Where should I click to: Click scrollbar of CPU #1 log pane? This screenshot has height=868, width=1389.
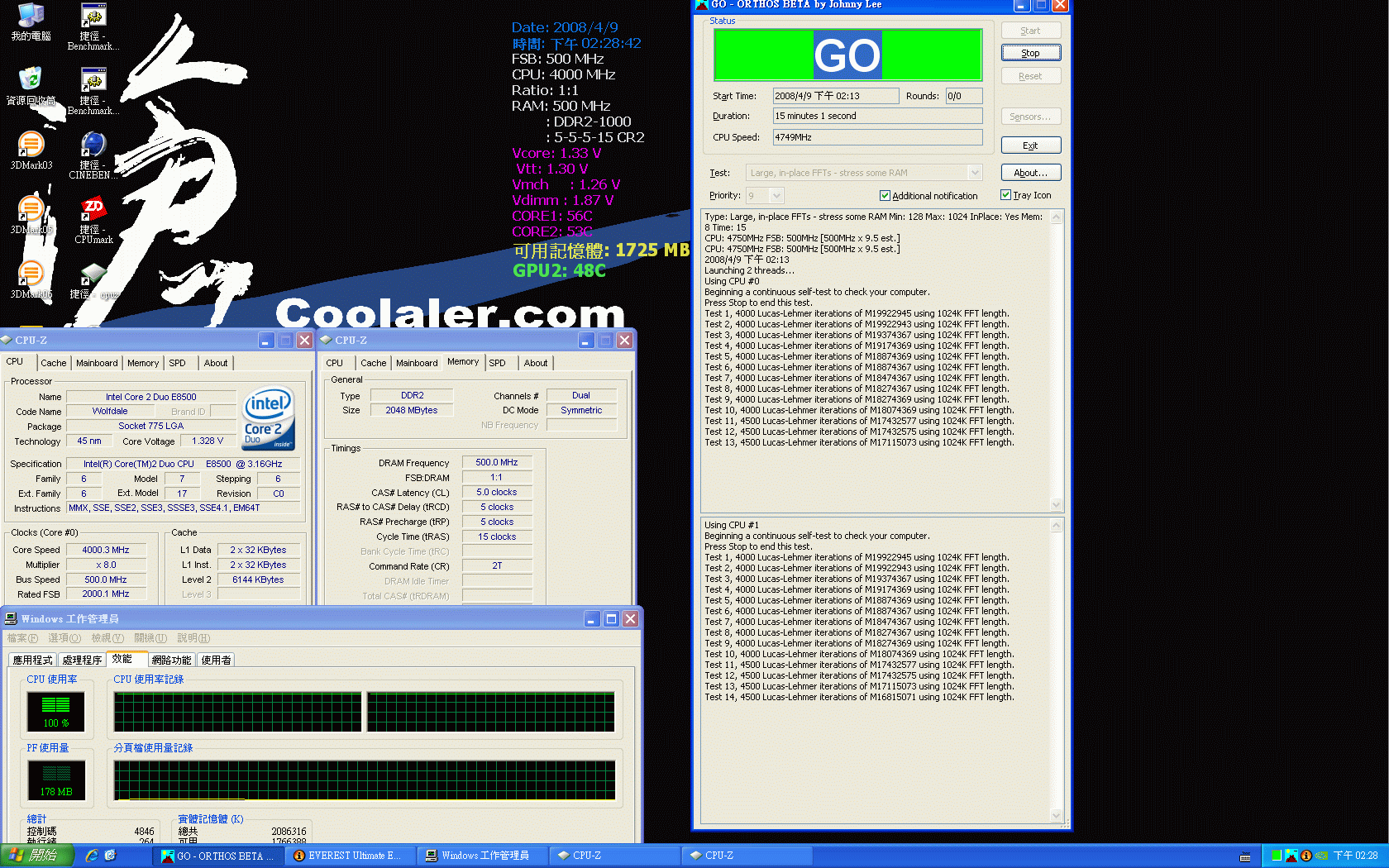(1056, 670)
